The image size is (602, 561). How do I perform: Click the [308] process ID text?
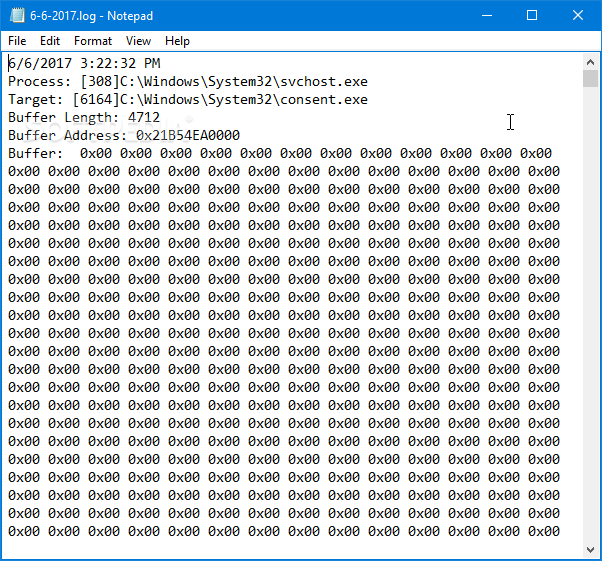[x=100, y=81]
